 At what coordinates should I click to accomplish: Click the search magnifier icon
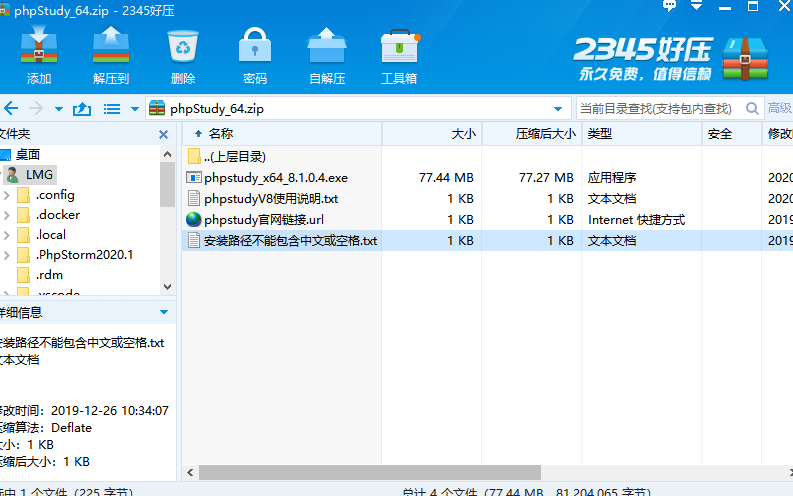click(752, 109)
